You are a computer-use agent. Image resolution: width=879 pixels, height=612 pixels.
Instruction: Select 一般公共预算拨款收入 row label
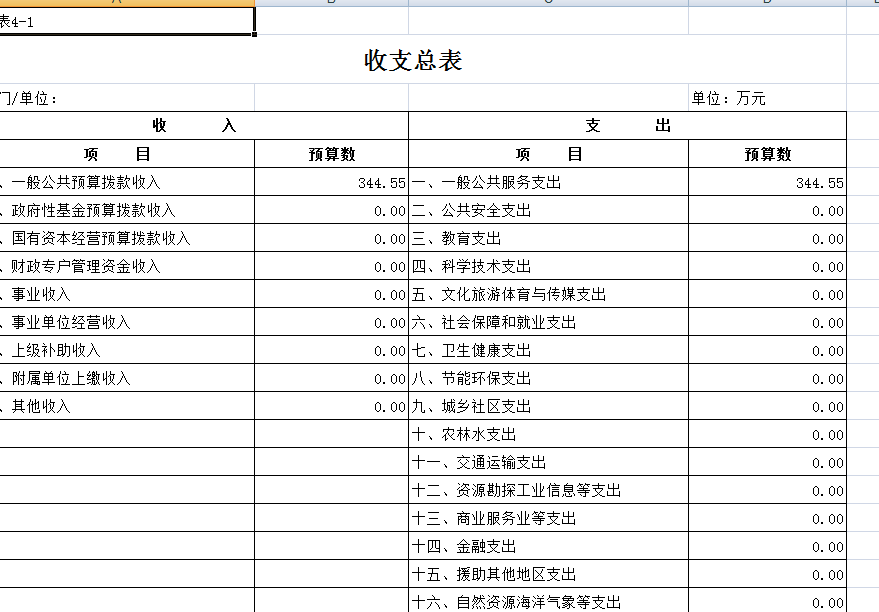point(127,182)
